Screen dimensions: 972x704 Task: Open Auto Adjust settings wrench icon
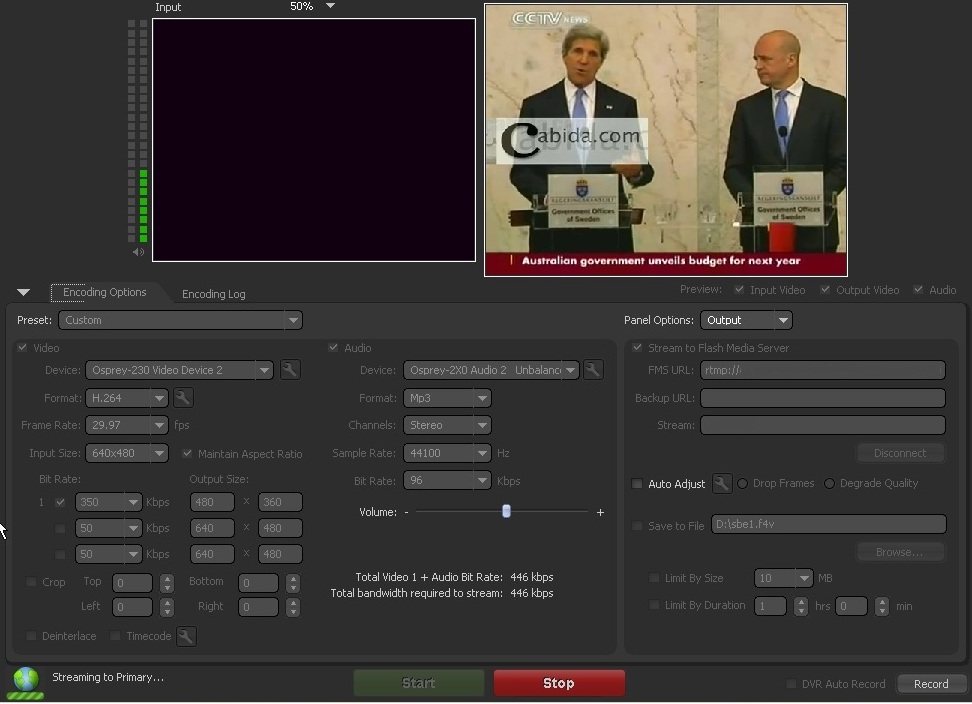722,484
